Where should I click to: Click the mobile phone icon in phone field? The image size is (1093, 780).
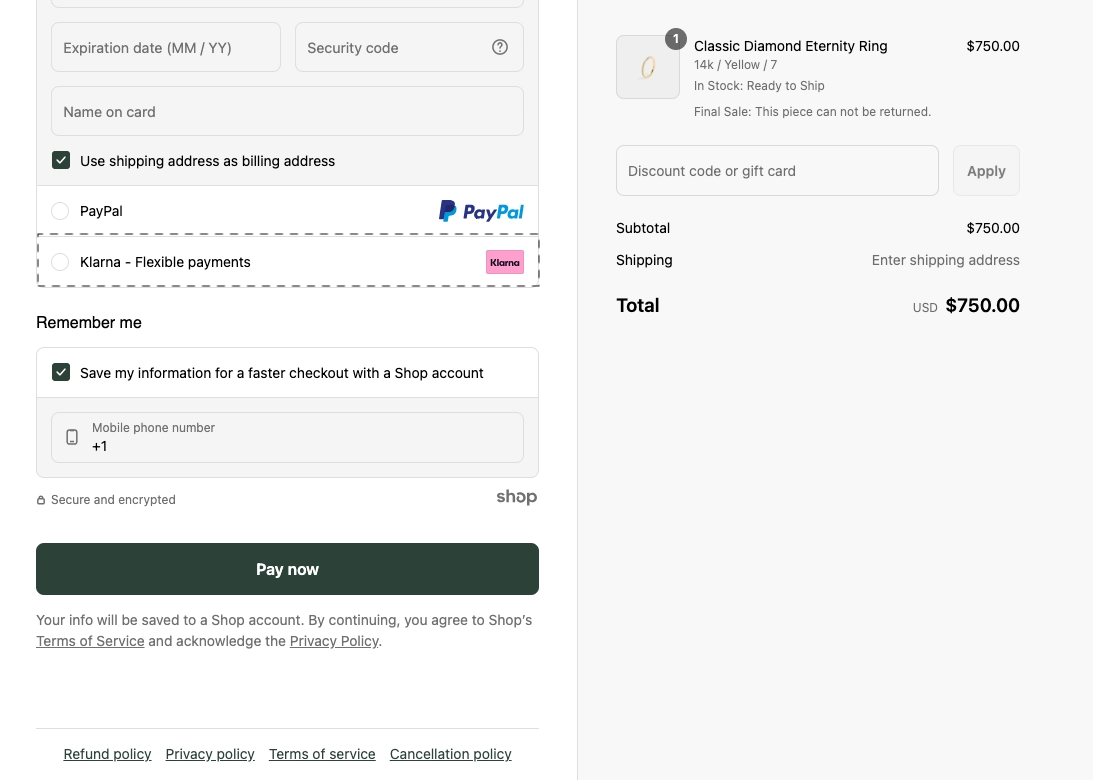click(72, 437)
